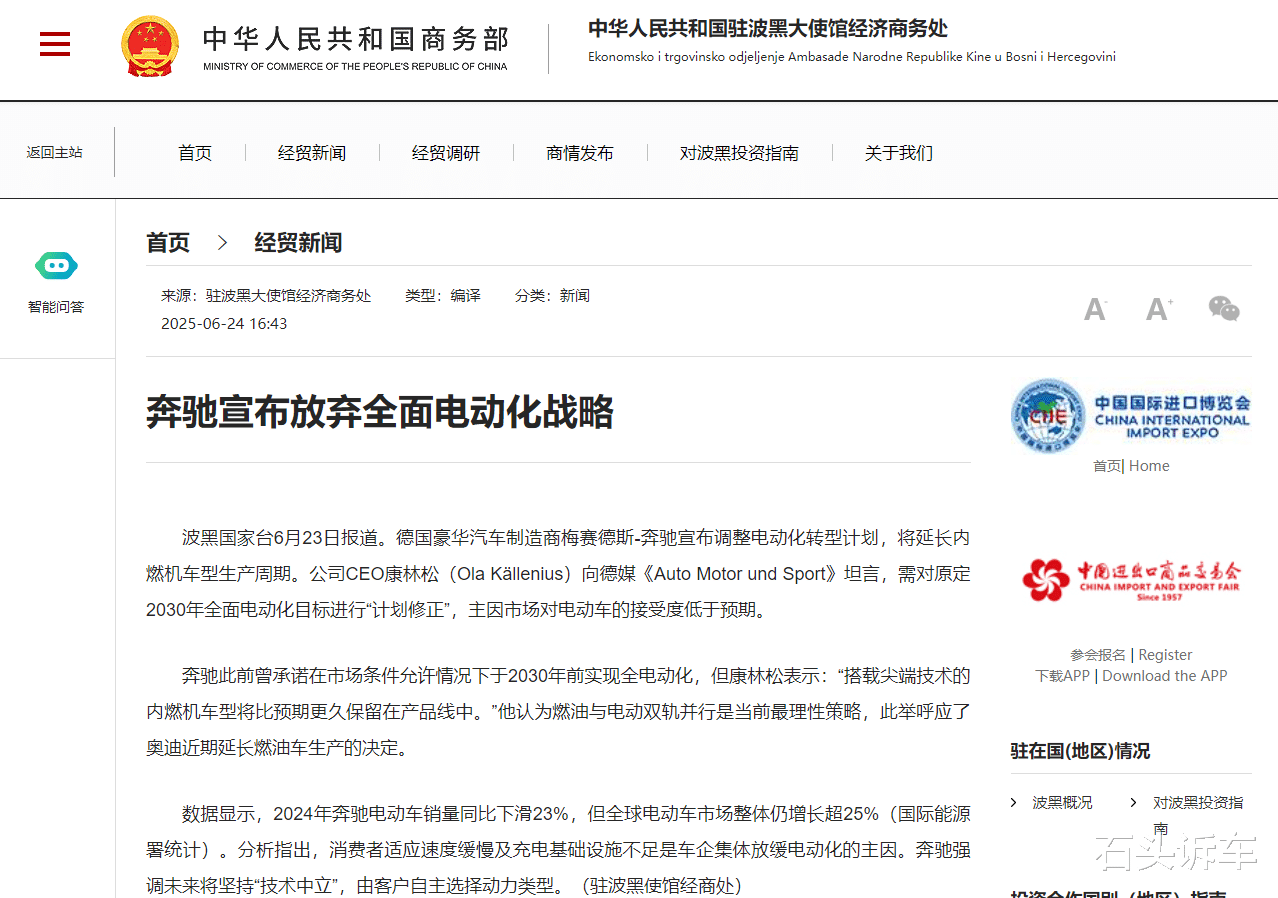
Task: Share article via WeChat icon
Action: pyautogui.click(x=1224, y=308)
